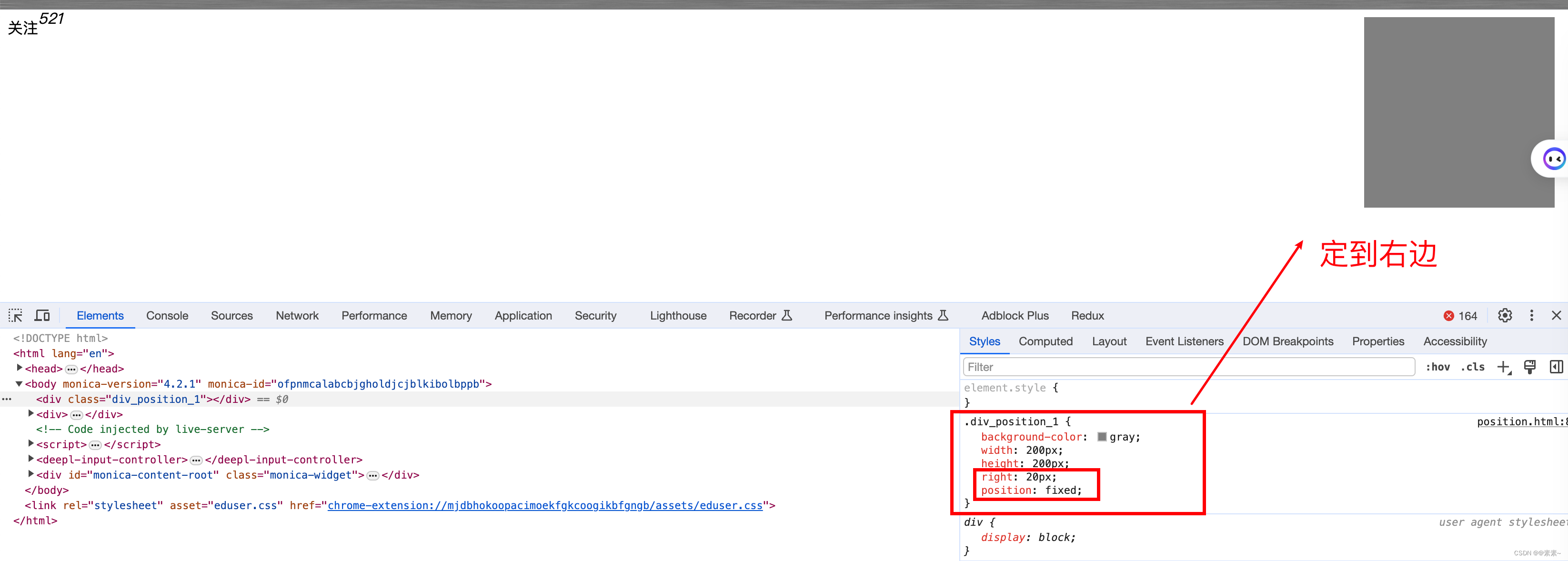Collapse the body element node
Screen dimensions: 1568x561
(19, 383)
